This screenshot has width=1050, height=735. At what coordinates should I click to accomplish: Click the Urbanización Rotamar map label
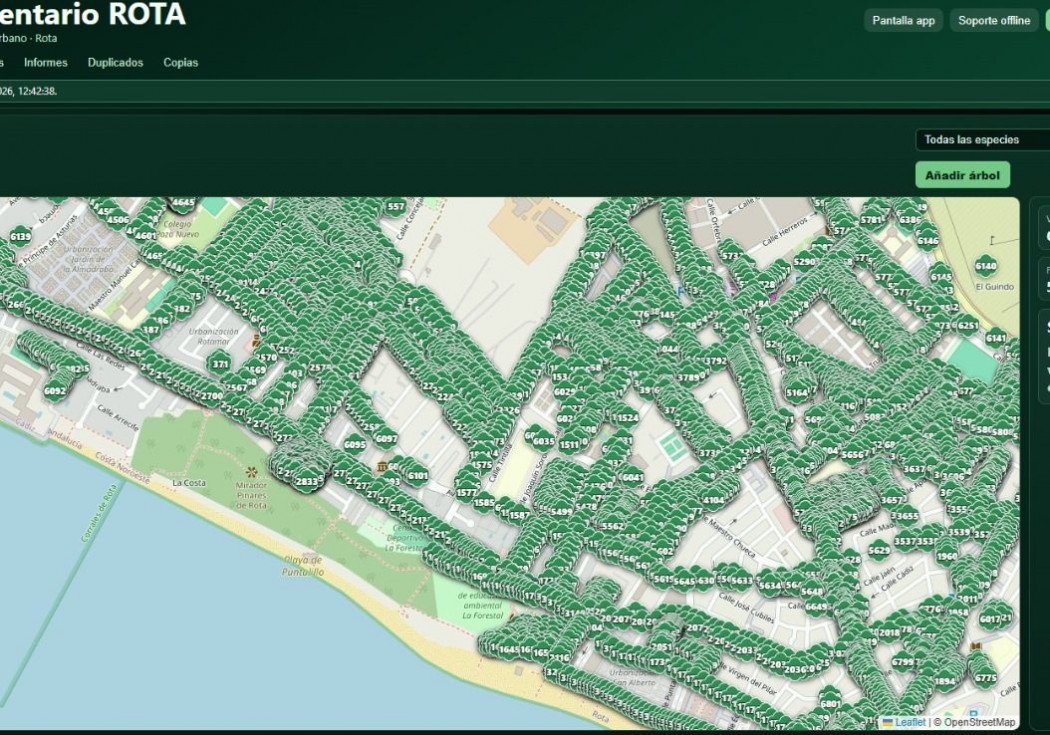pyautogui.click(x=214, y=336)
